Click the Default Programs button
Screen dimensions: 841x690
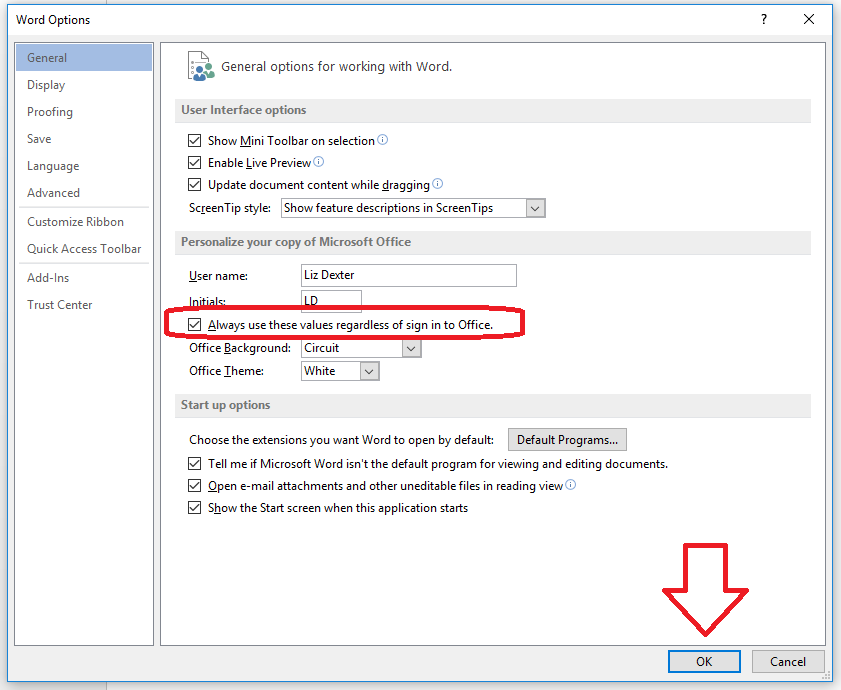point(567,440)
